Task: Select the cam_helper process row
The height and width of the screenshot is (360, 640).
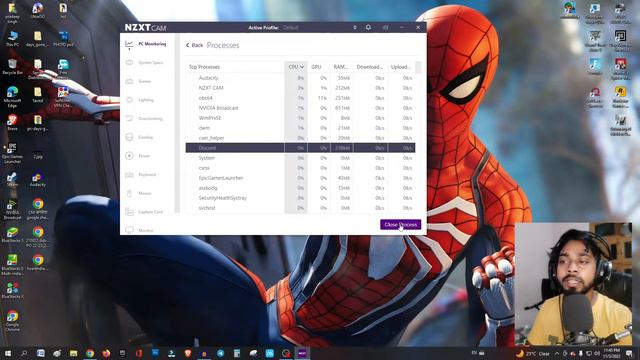Action: [300, 138]
